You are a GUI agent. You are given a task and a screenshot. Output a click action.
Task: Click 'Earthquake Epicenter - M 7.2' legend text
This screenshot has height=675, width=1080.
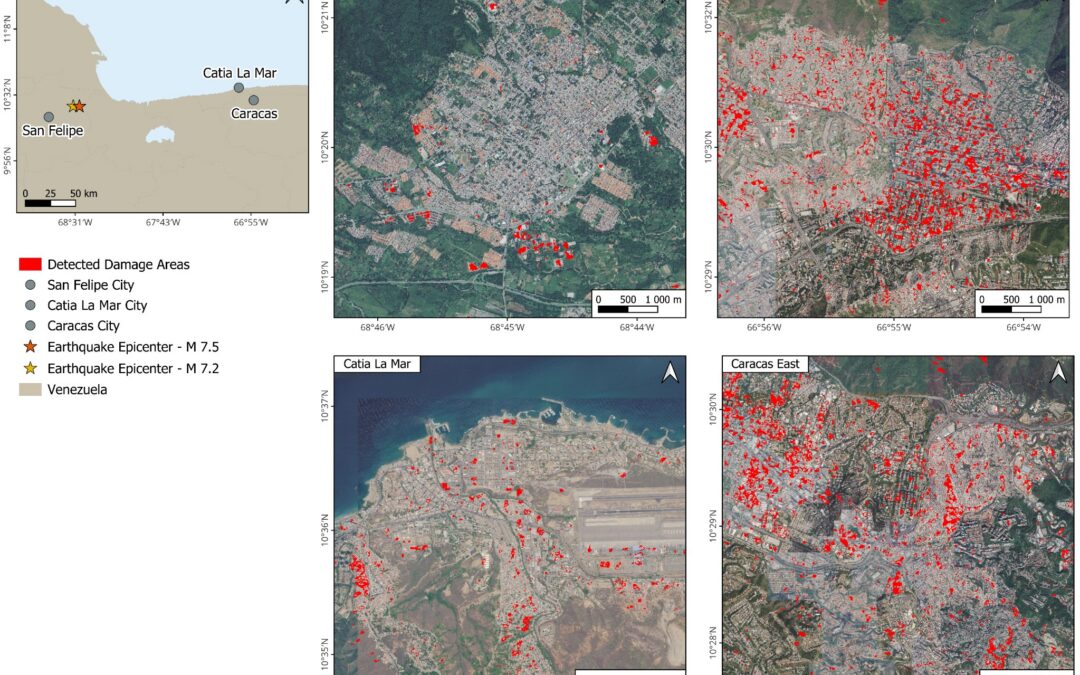click(133, 368)
